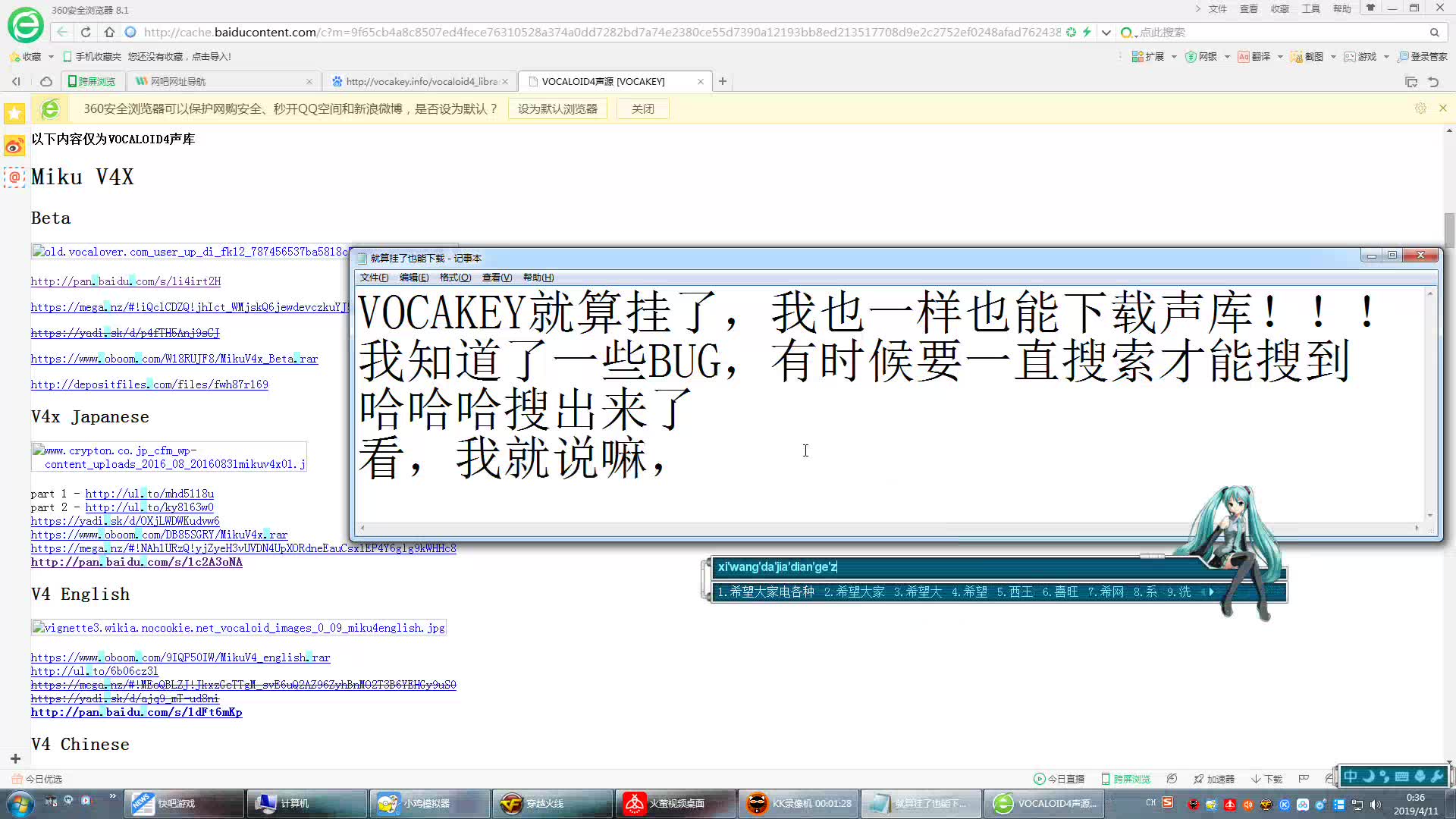Click the magnifier search icon in search box
The height and width of the screenshot is (819, 1456).
1434,33
